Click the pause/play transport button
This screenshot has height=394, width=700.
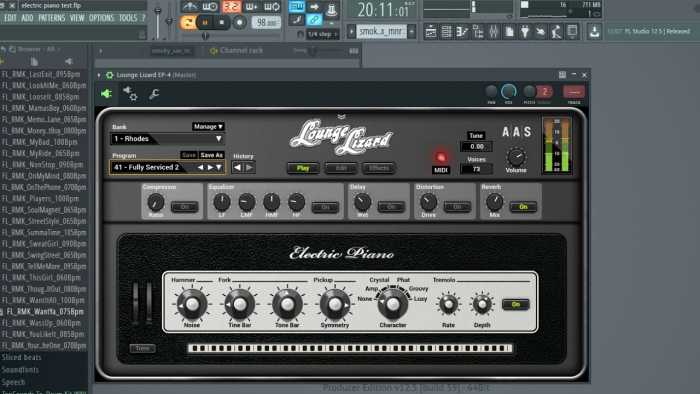205,22
